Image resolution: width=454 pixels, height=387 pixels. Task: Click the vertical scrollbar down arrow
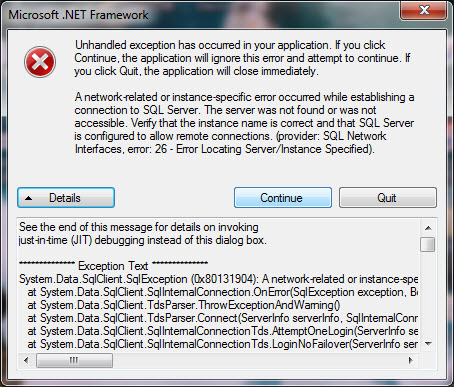coord(428,343)
